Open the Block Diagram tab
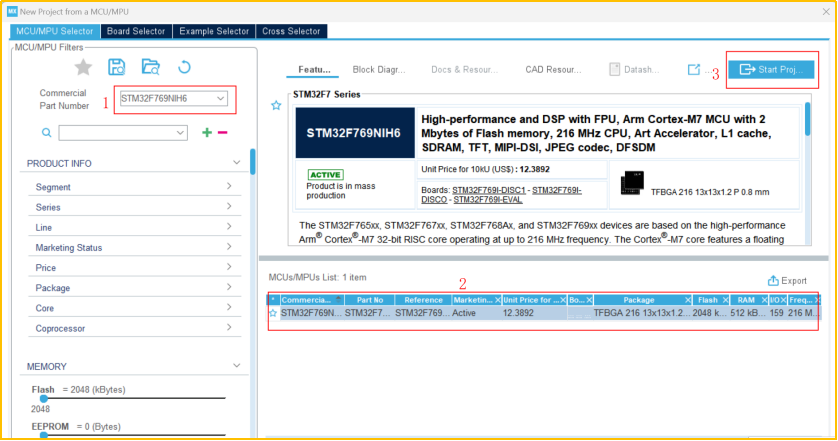Screen dimensions: 838x441 pos(379,70)
